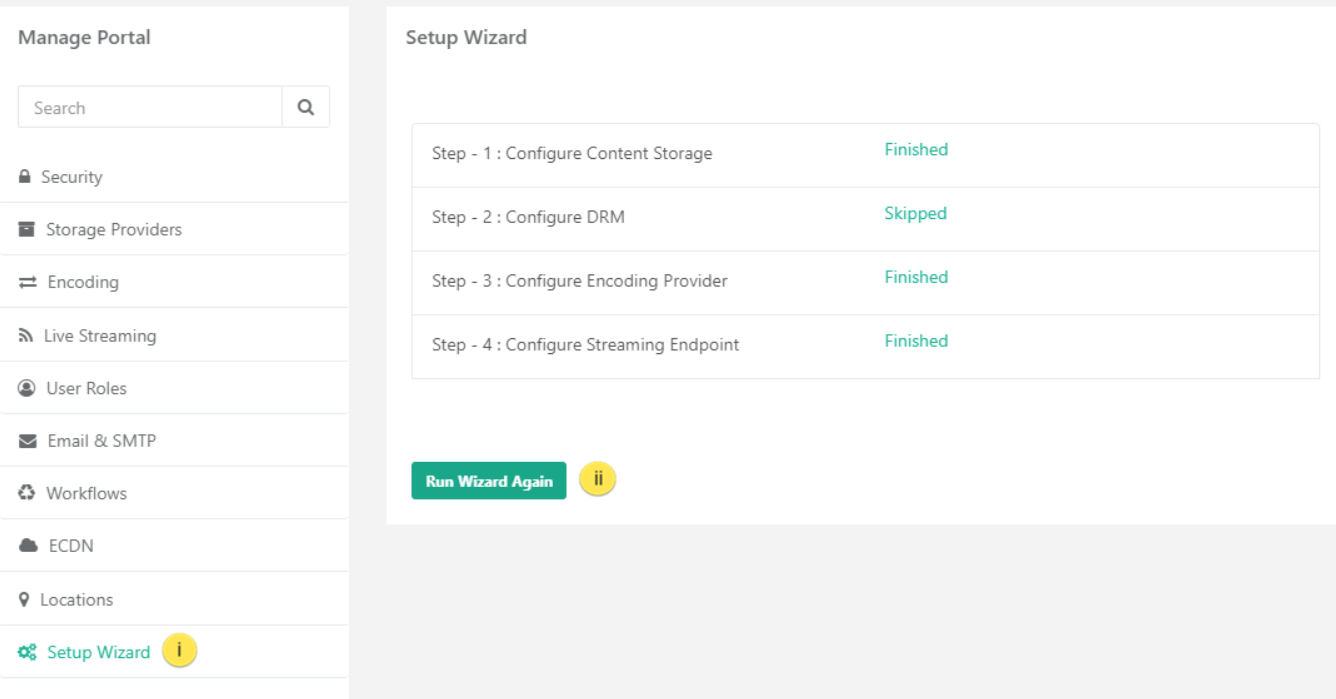The height and width of the screenshot is (699, 1336).
Task: Click the Skipped status for Configure DRM
Action: (915, 213)
